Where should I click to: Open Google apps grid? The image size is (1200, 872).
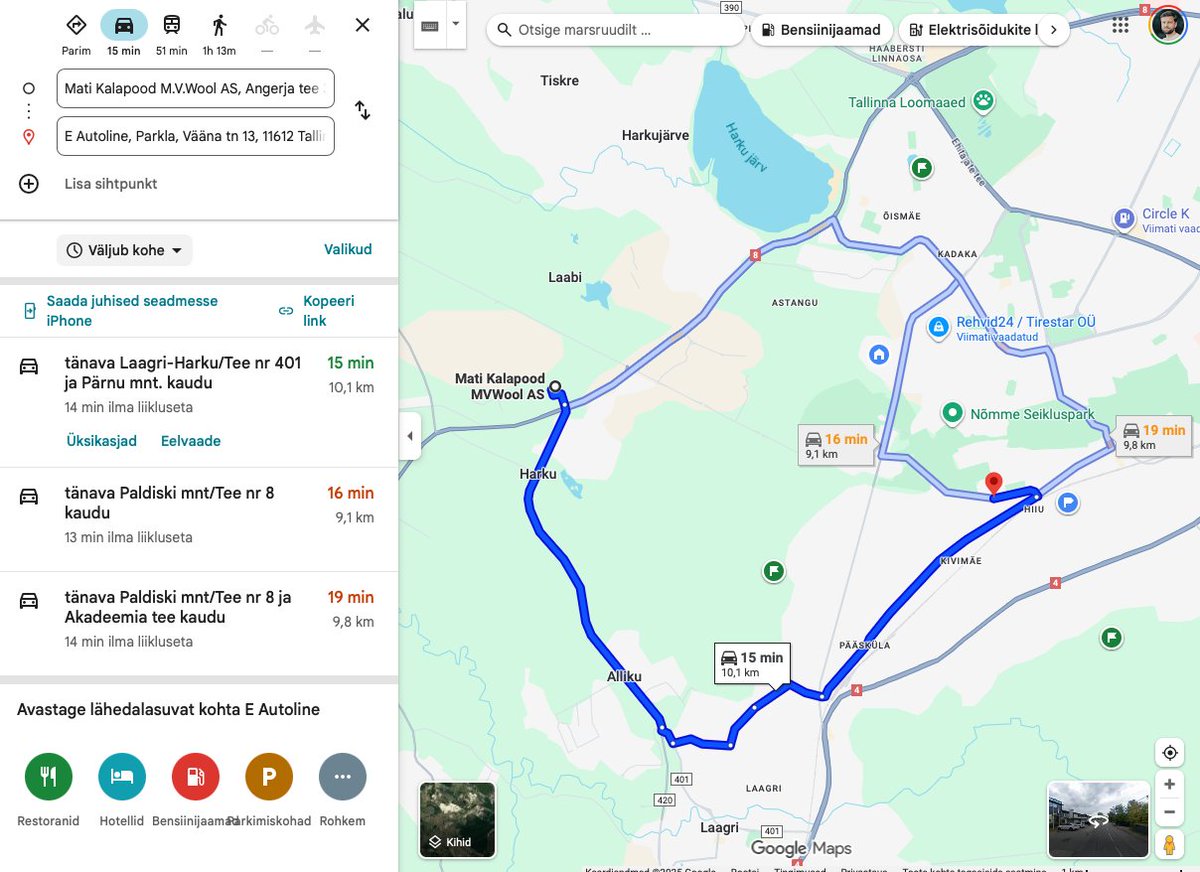coord(1121,26)
